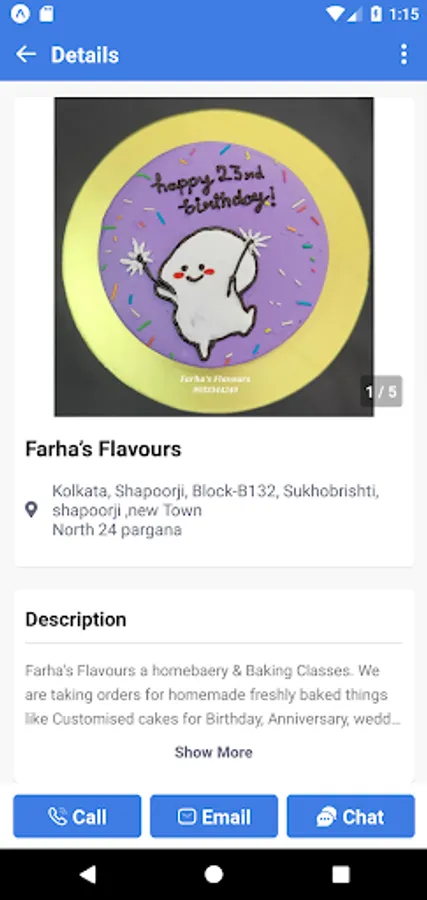Image resolution: width=427 pixels, height=900 pixels.
Task: Tap the battery status icon
Action: point(376,14)
